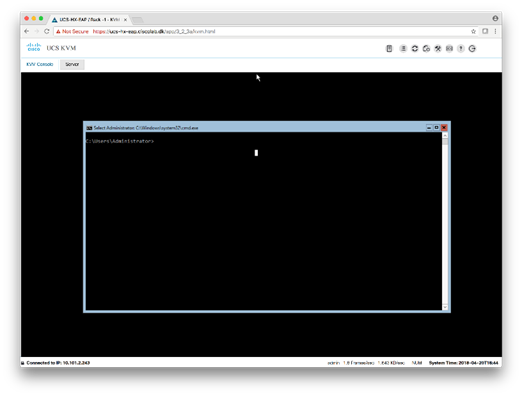Viewport: 522px width, 396px height.
Task: Click cmd scrollbar down arrow
Action: tap(445, 307)
